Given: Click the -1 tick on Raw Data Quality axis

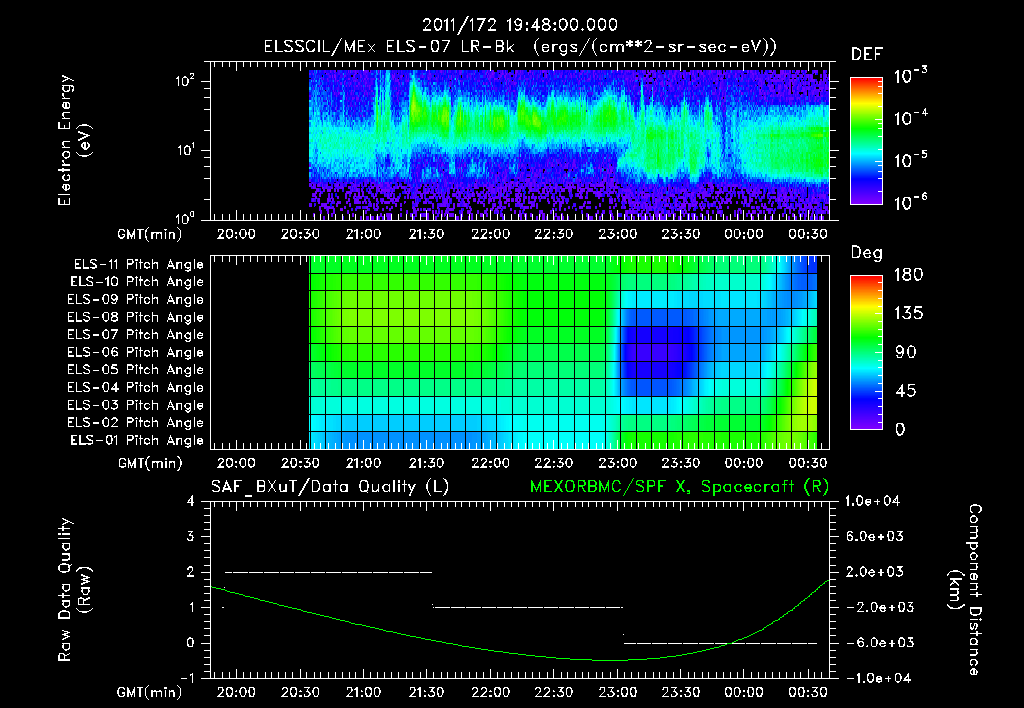Looking at the screenshot, I should [x=187, y=678].
